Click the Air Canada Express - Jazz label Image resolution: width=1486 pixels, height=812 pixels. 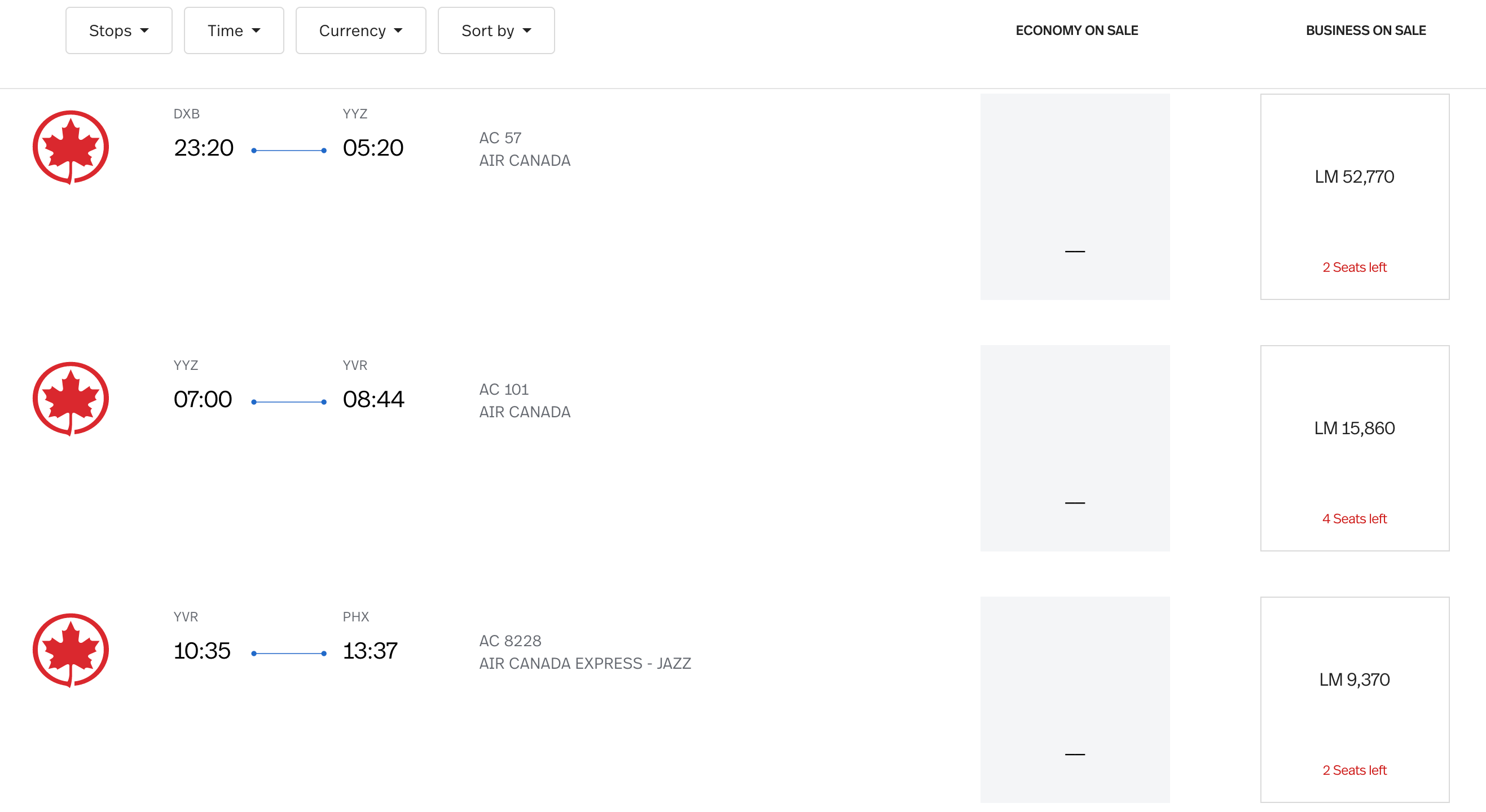(x=585, y=663)
